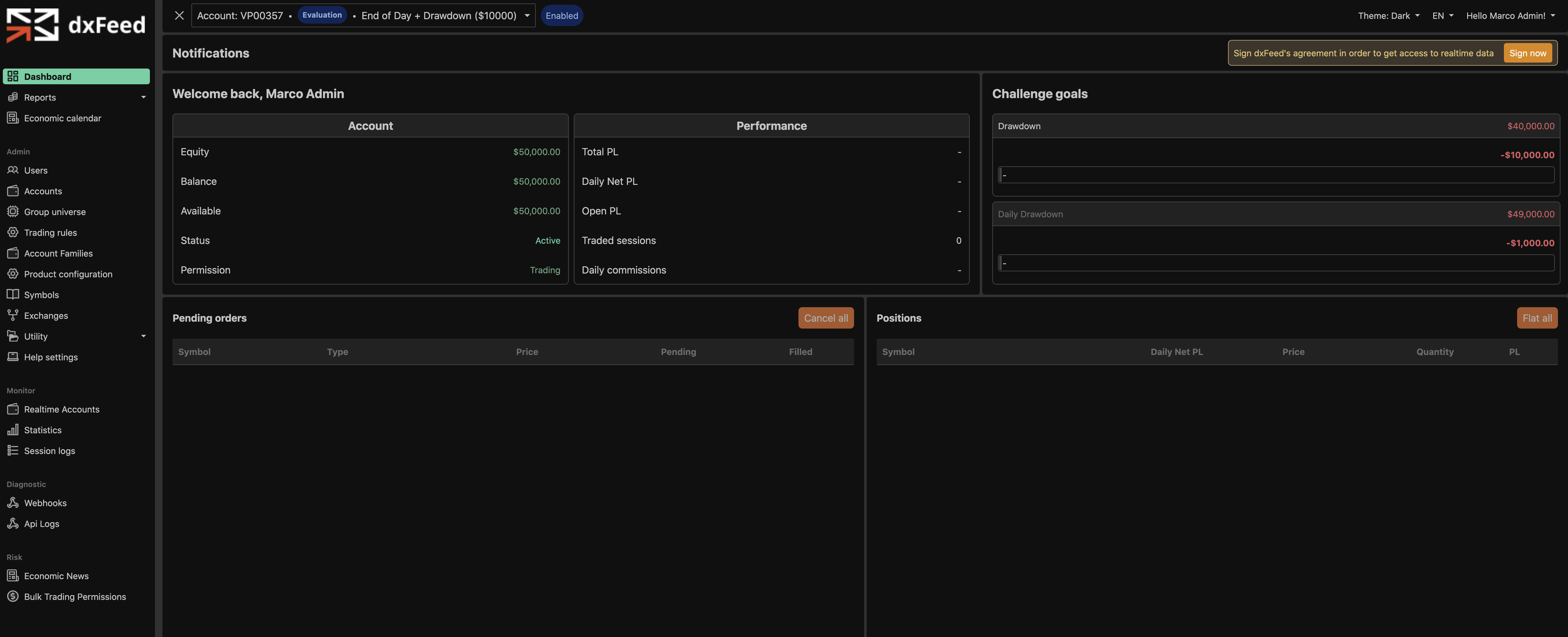Click the Exchanges branch icon
Screen dimensions: 1568x637
pos(13,315)
